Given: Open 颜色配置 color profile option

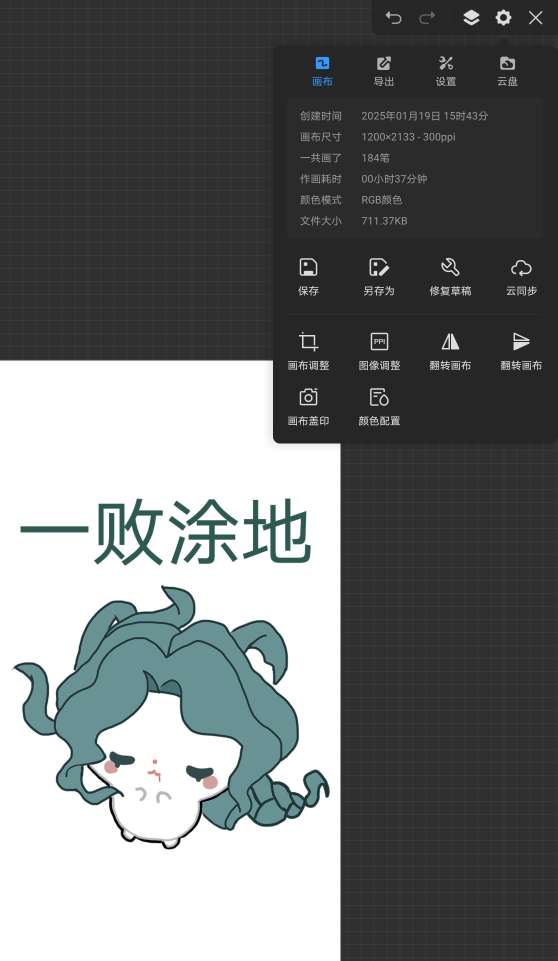Looking at the screenshot, I should pos(379,407).
